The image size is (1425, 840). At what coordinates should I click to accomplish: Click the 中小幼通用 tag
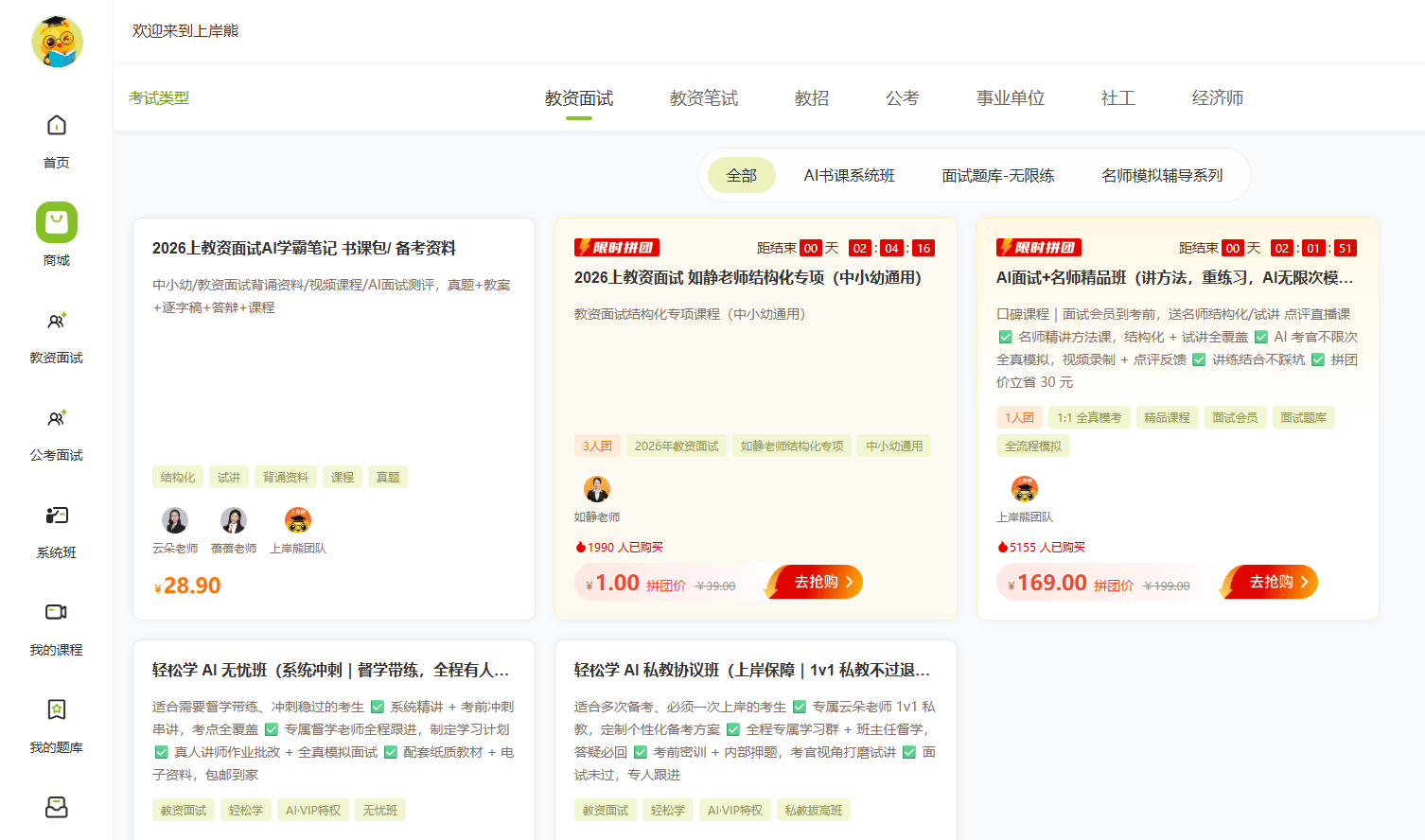[x=894, y=446]
